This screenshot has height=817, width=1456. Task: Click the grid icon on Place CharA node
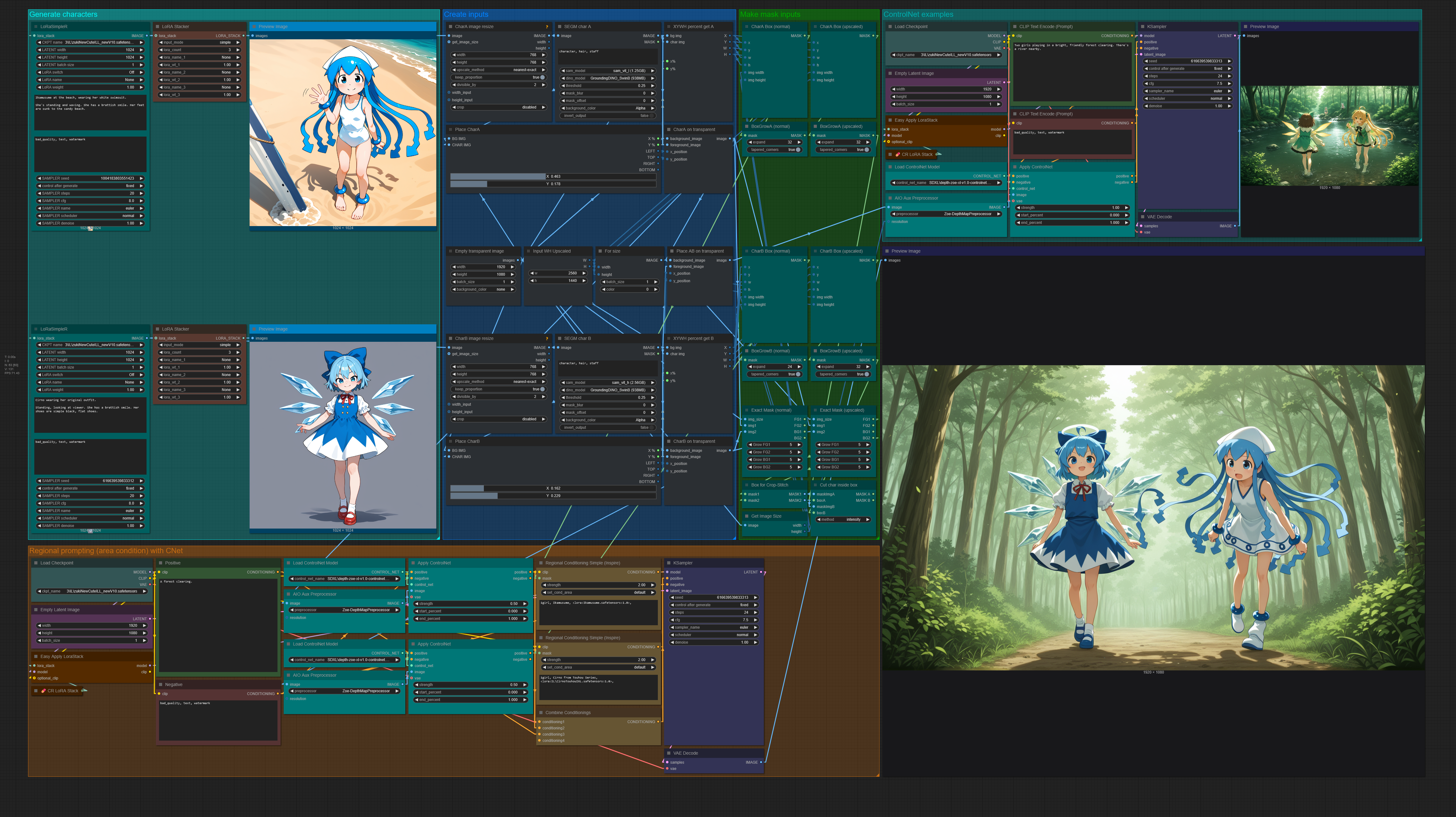coord(450,129)
